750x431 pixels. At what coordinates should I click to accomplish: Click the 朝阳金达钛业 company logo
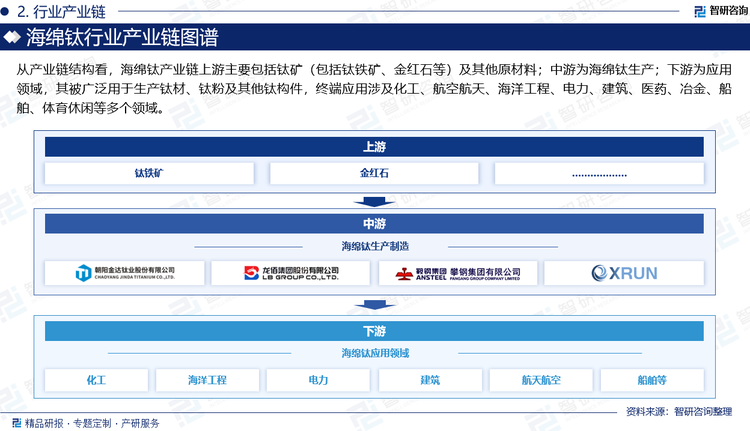pyautogui.click(x=125, y=273)
